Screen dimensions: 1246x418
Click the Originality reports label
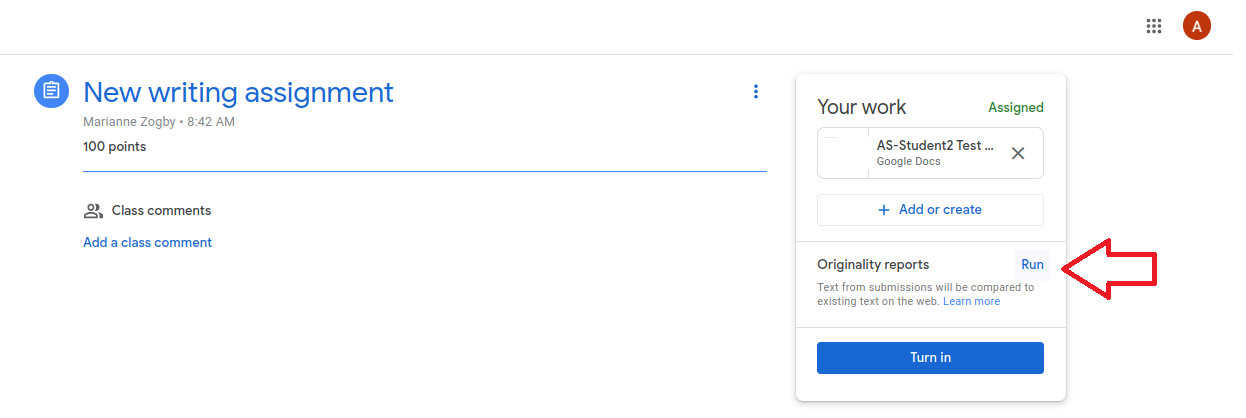(873, 265)
